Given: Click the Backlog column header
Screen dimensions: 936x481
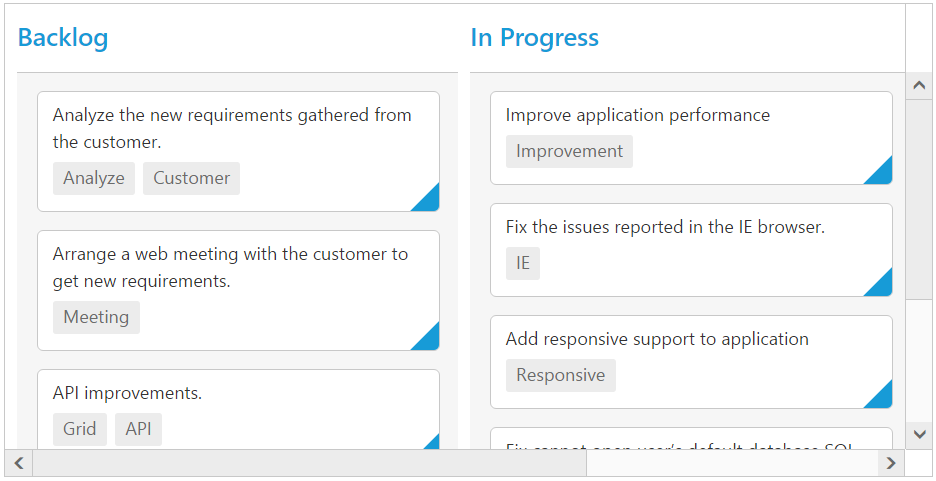Looking at the screenshot, I should (x=63, y=38).
